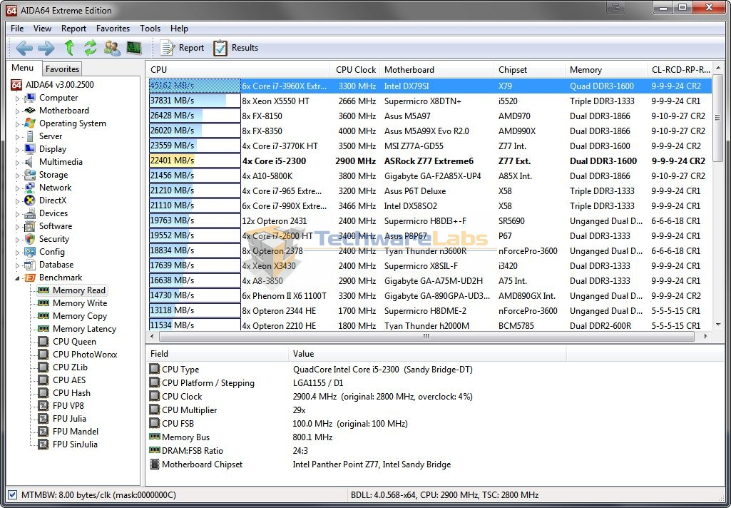Toggle the status bar MTMBW checkbox
Screen dimensions: 731x508
(13, 494)
